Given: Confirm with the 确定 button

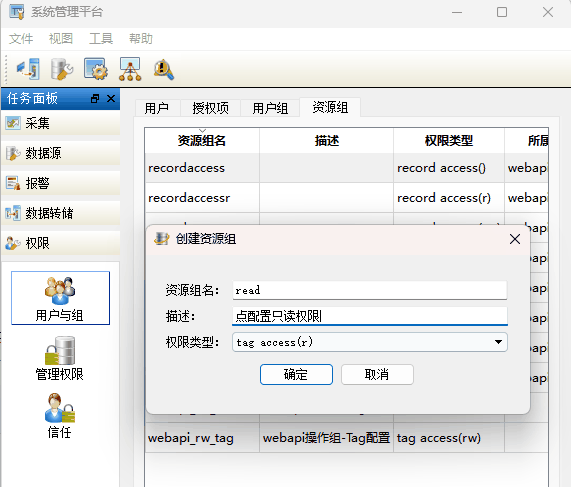Looking at the screenshot, I should pyautogui.click(x=296, y=374).
